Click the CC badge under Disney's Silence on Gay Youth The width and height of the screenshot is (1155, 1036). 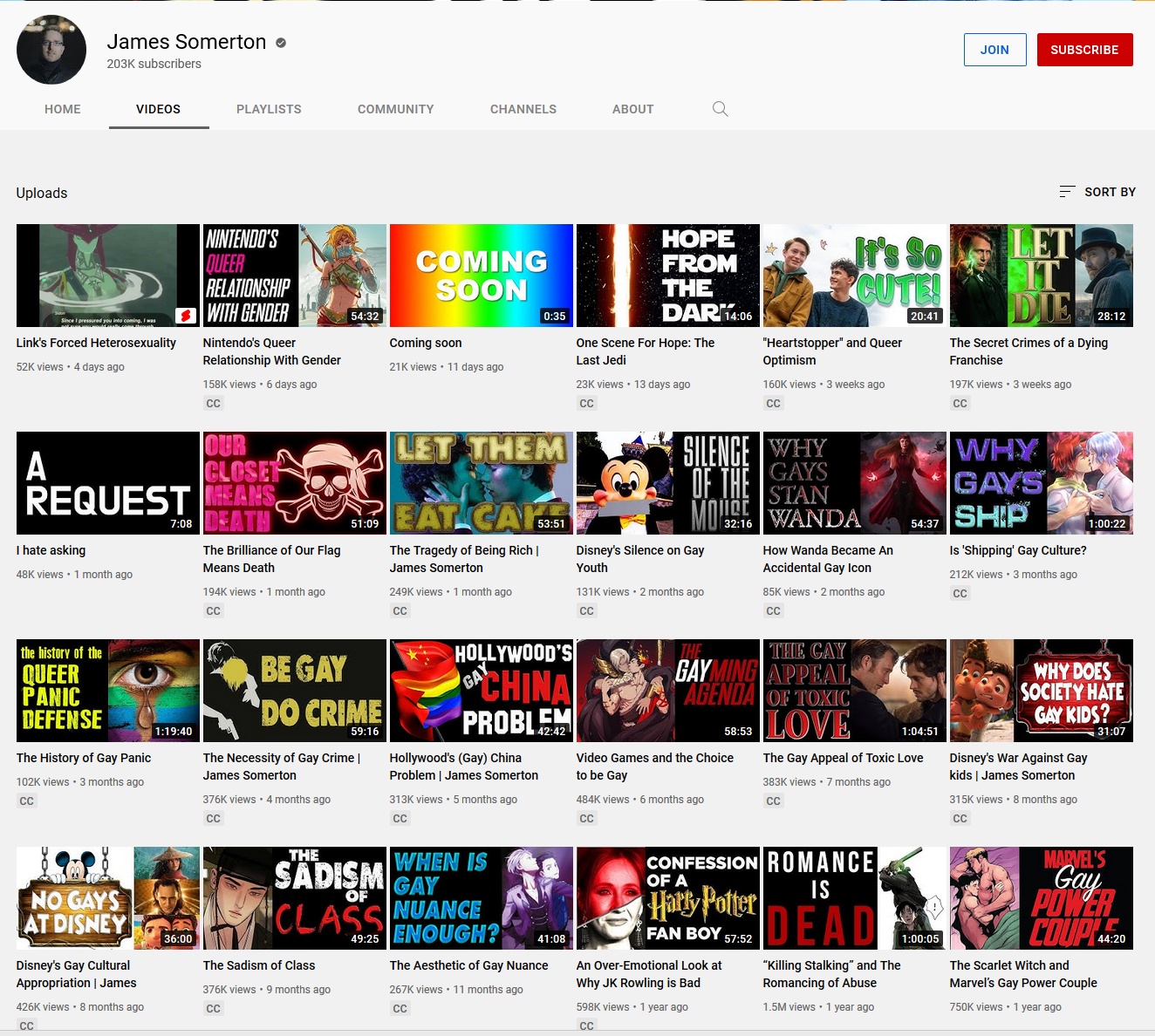pyautogui.click(x=586, y=611)
